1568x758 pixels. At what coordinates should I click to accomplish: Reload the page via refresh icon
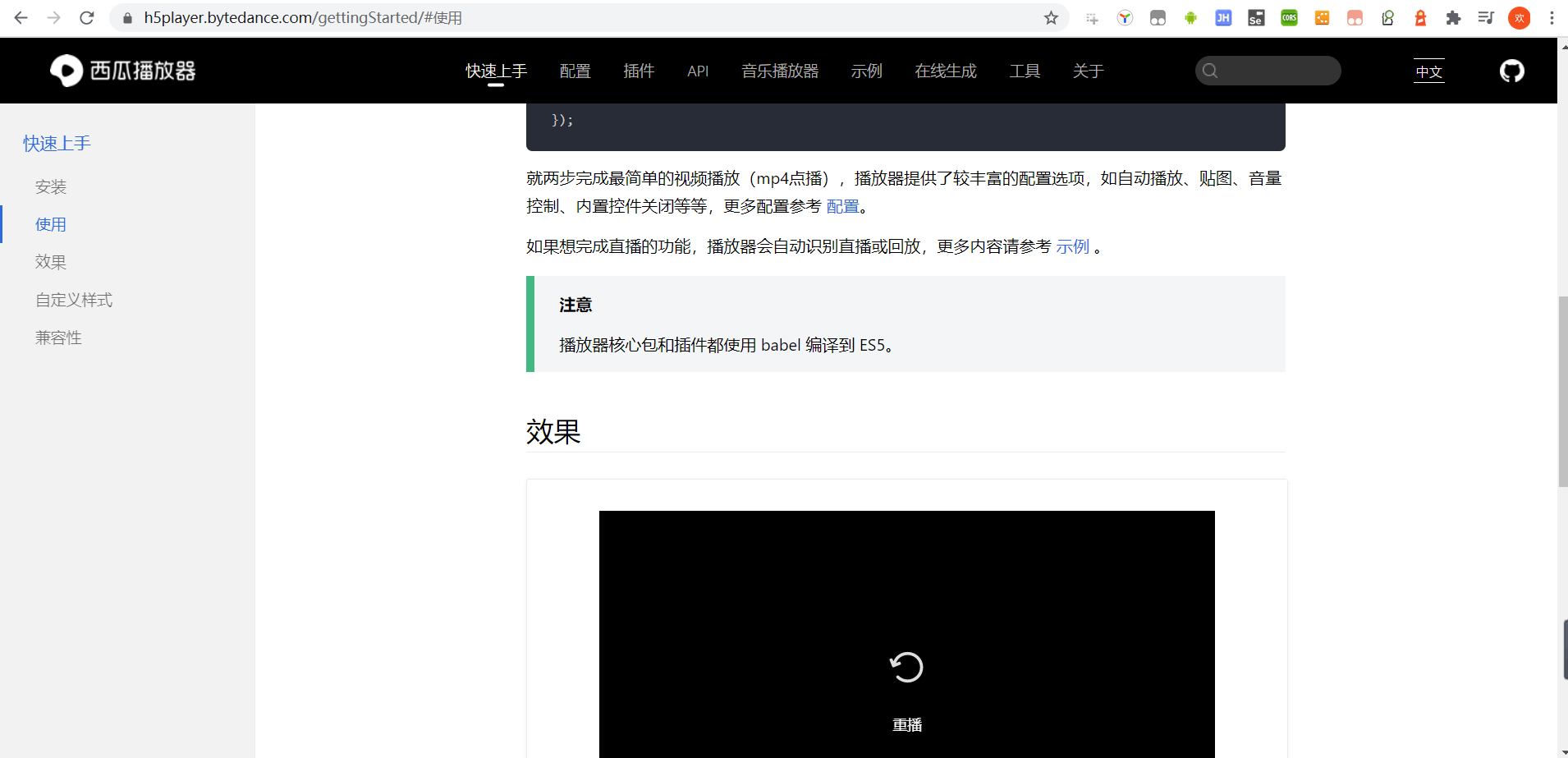[x=87, y=17]
